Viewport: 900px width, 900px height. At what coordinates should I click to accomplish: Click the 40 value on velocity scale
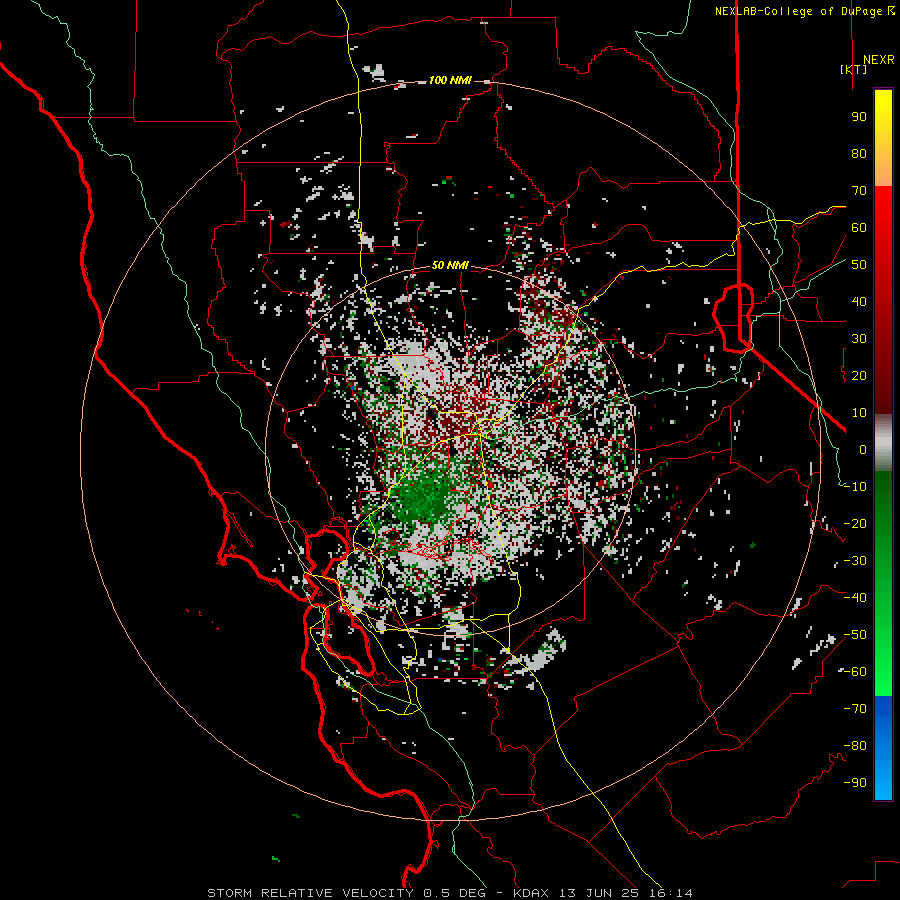[859, 302]
